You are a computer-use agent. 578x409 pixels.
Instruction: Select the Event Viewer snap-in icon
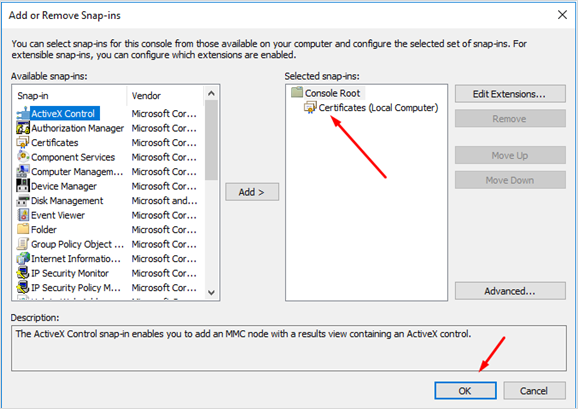pyautogui.click(x=22, y=215)
